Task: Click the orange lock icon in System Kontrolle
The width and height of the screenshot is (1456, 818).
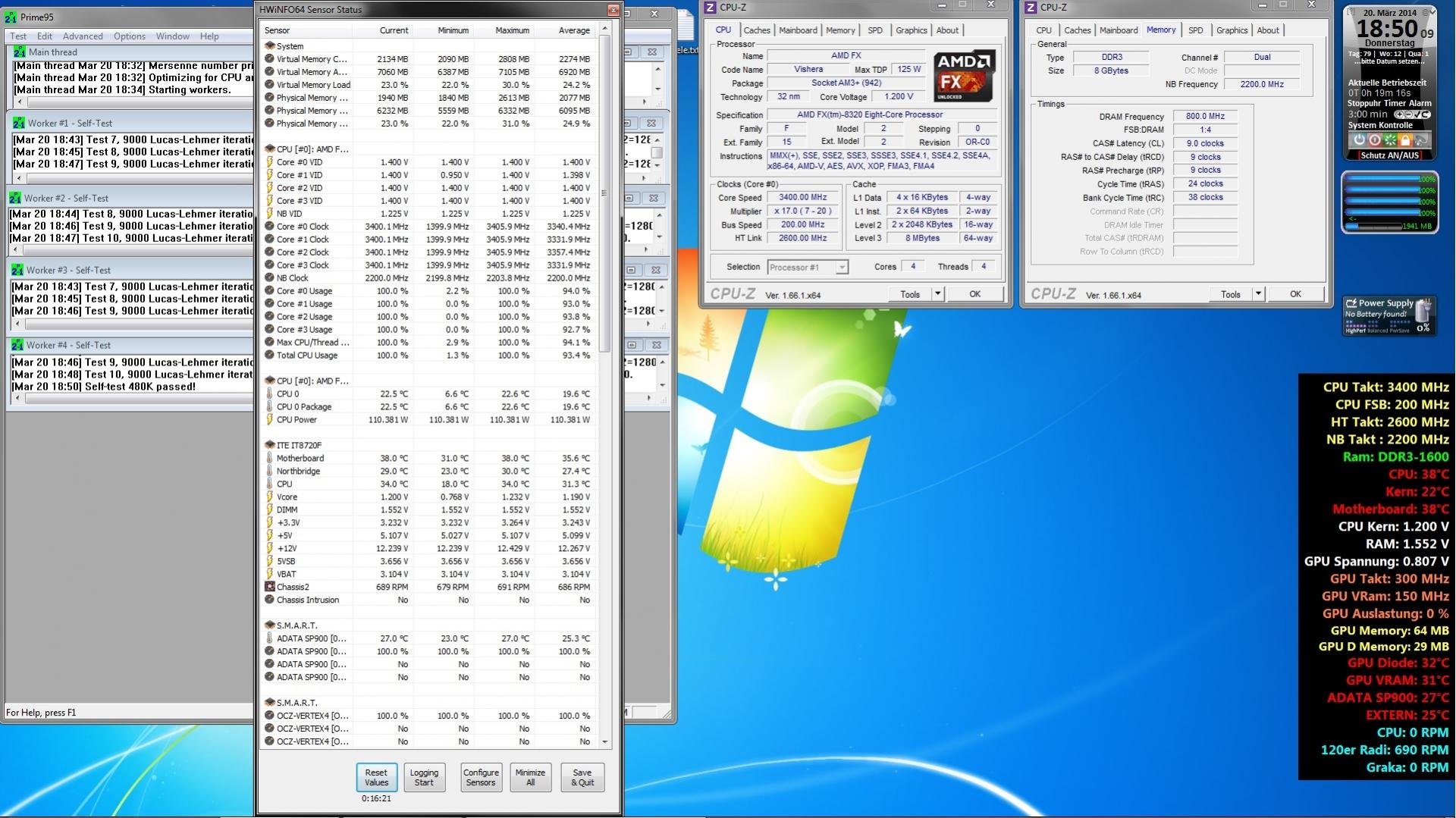Action: click(x=1405, y=140)
